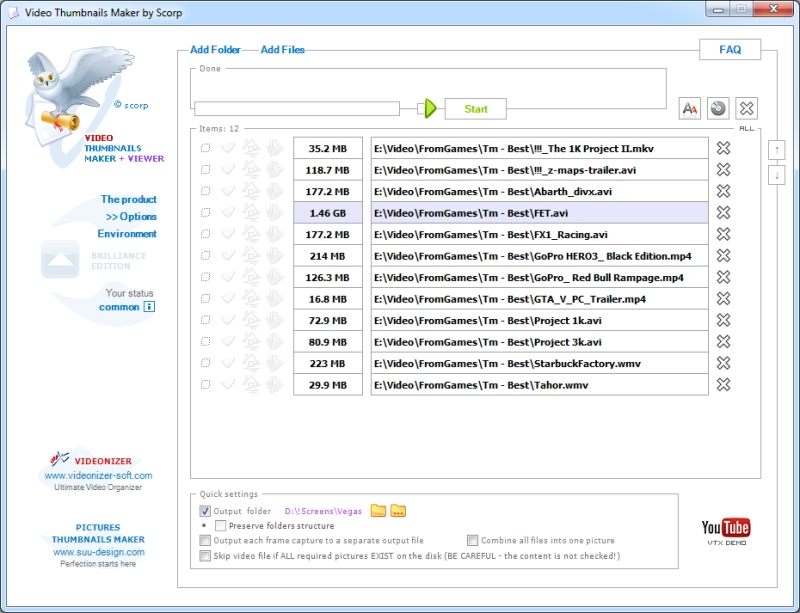Remove FX1_Racing.avi with its X icon

pyautogui.click(x=723, y=234)
